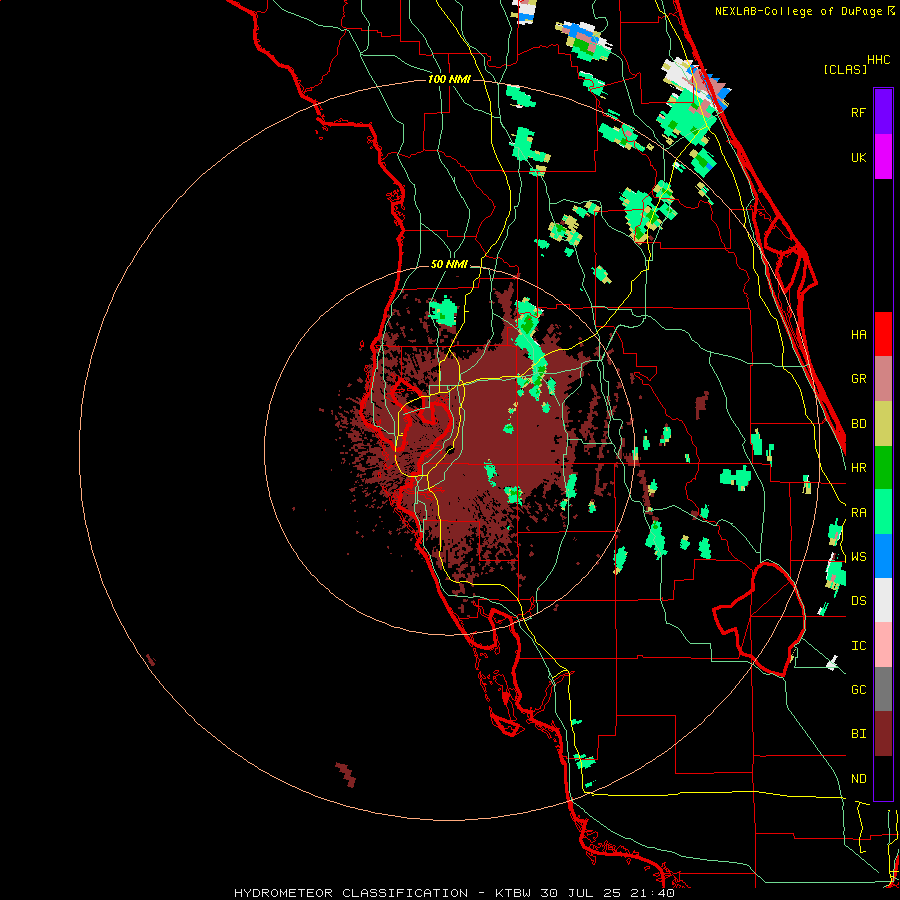Click the UK legend label
This screenshot has width=900, height=900.
(x=858, y=157)
